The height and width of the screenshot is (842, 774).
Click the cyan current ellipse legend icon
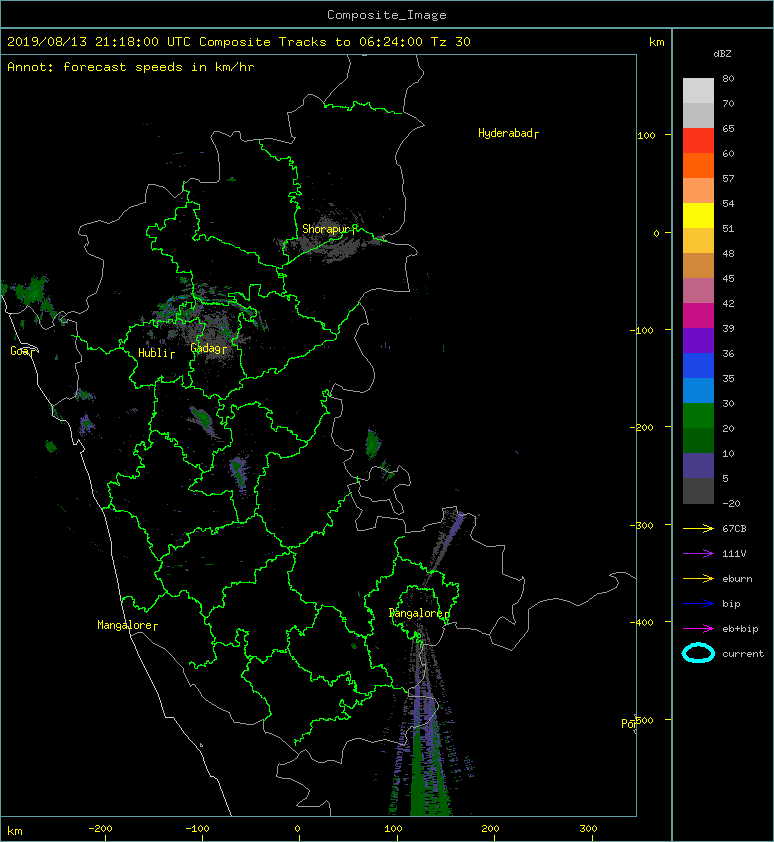[698, 653]
